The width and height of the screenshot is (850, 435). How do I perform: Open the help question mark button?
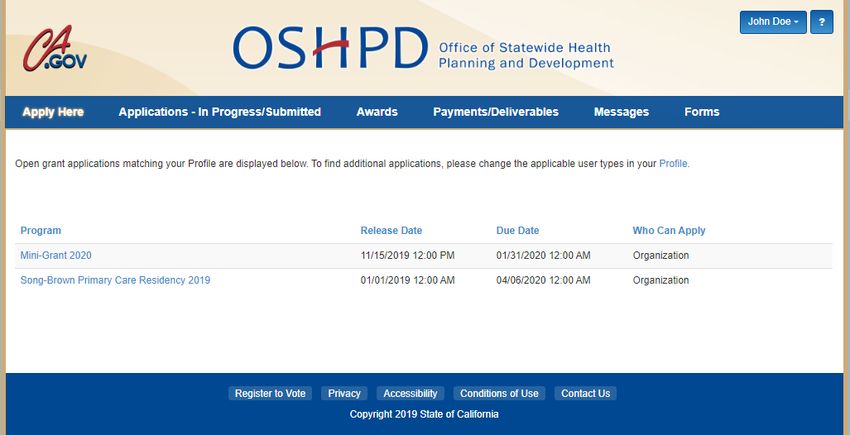pyautogui.click(x=821, y=22)
